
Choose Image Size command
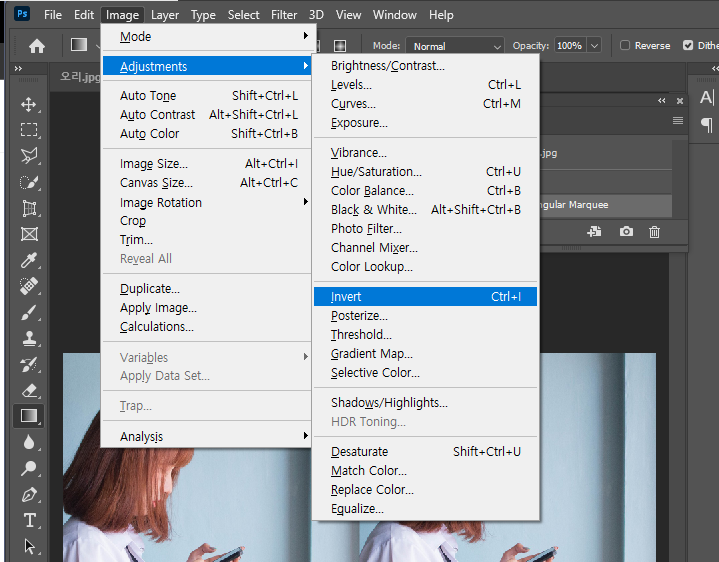tap(206, 164)
